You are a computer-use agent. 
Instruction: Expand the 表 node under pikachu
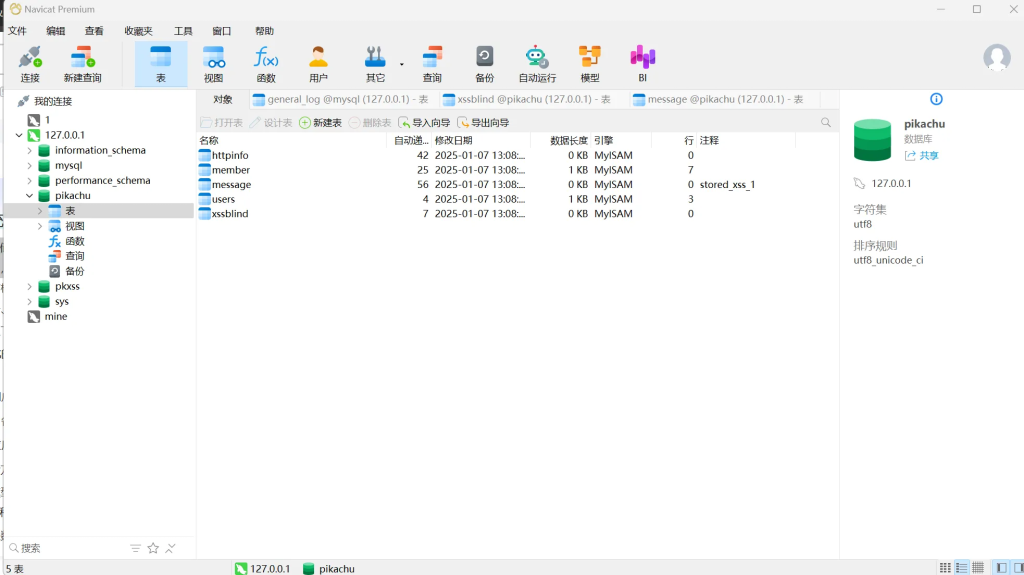(40, 210)
